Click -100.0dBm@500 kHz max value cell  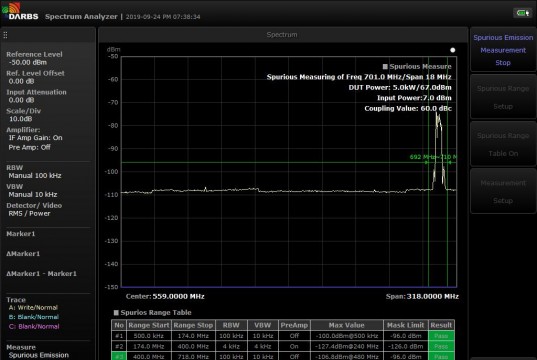(x=347, y=336)
